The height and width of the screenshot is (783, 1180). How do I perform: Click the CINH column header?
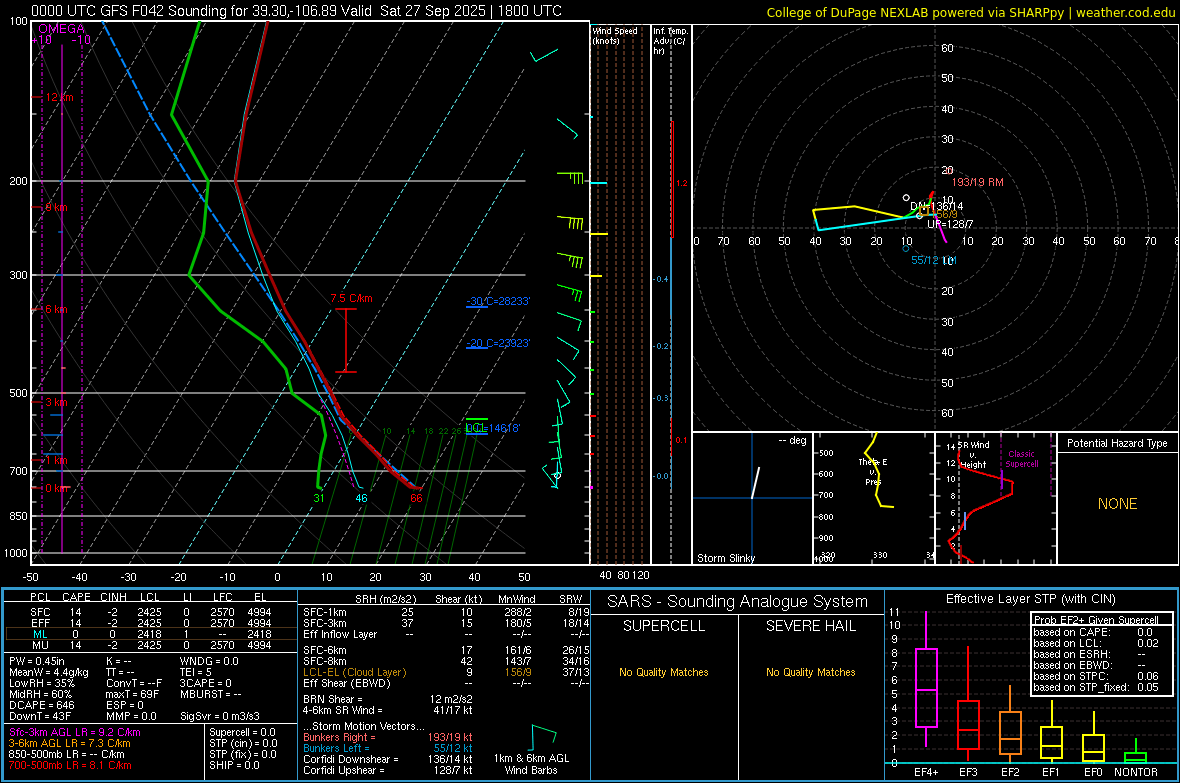point(114,597)
